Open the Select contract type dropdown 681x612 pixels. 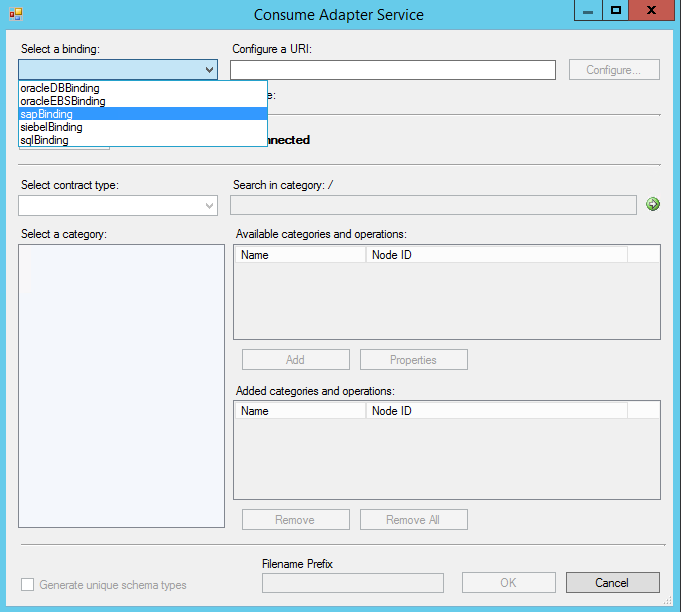(118, 205)
